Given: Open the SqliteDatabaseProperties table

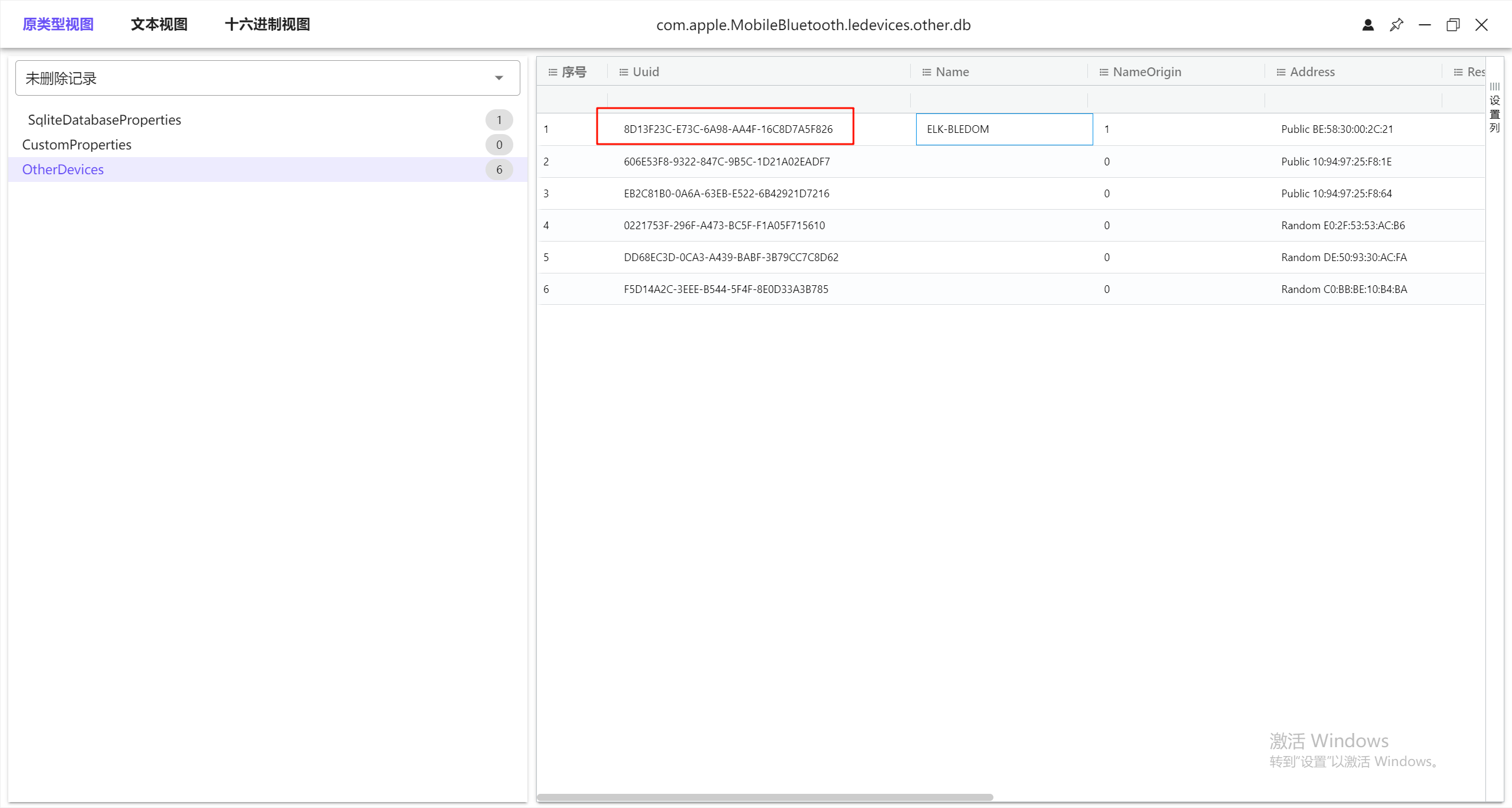Looking at the screenshot, I should (105, 120).
